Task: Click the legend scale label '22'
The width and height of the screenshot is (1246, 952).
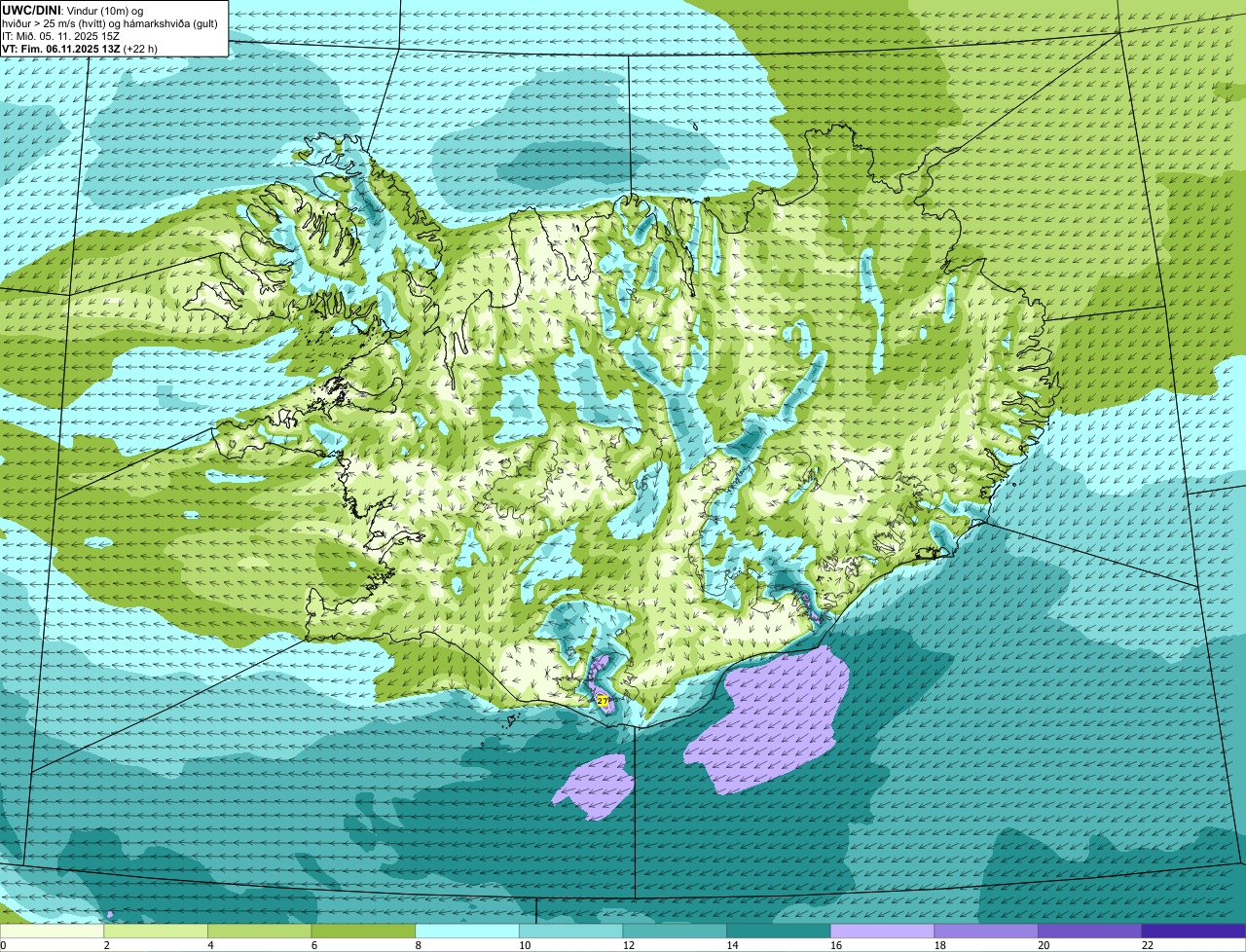Action: point(1148,945)
